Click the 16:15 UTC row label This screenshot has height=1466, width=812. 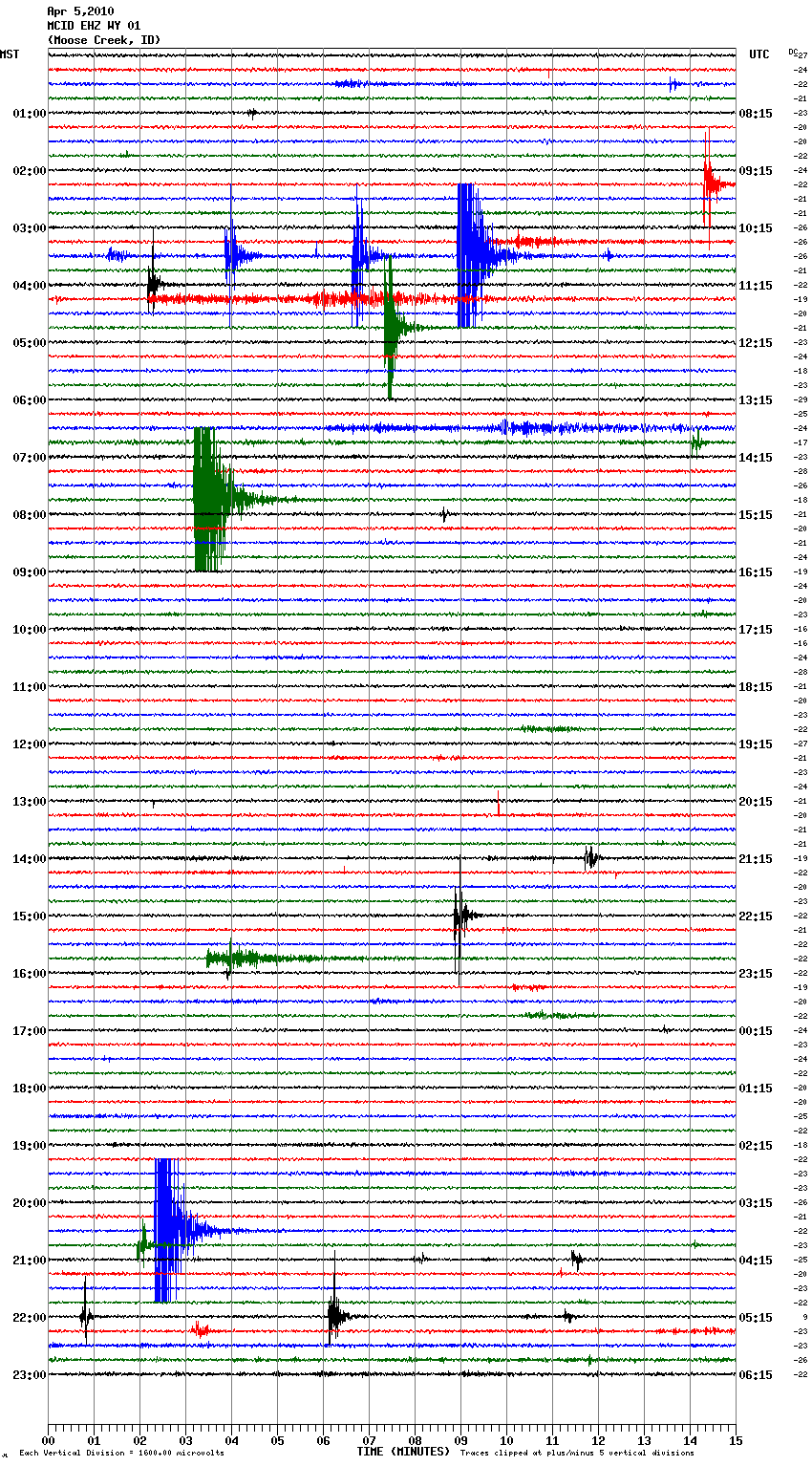click(x=756, y=572)
